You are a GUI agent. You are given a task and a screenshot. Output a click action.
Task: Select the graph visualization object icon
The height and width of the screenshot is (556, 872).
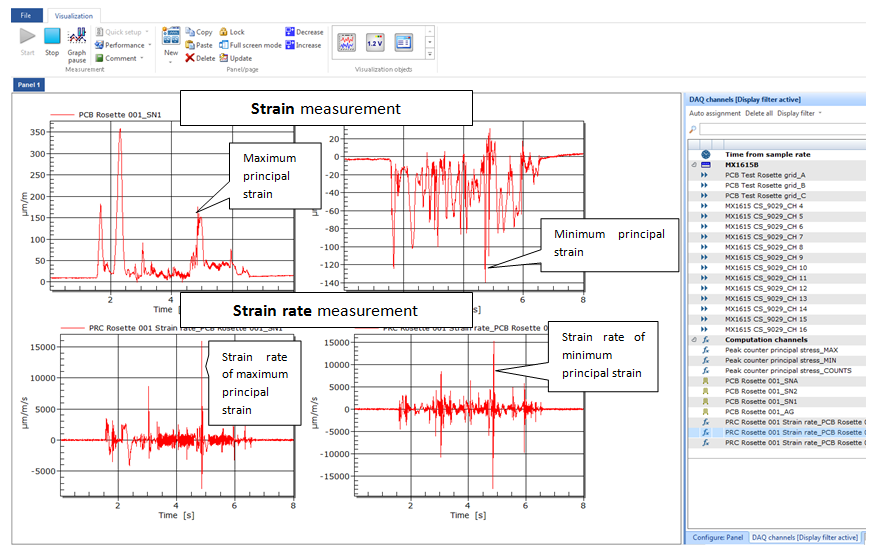[x=346, y=42]
